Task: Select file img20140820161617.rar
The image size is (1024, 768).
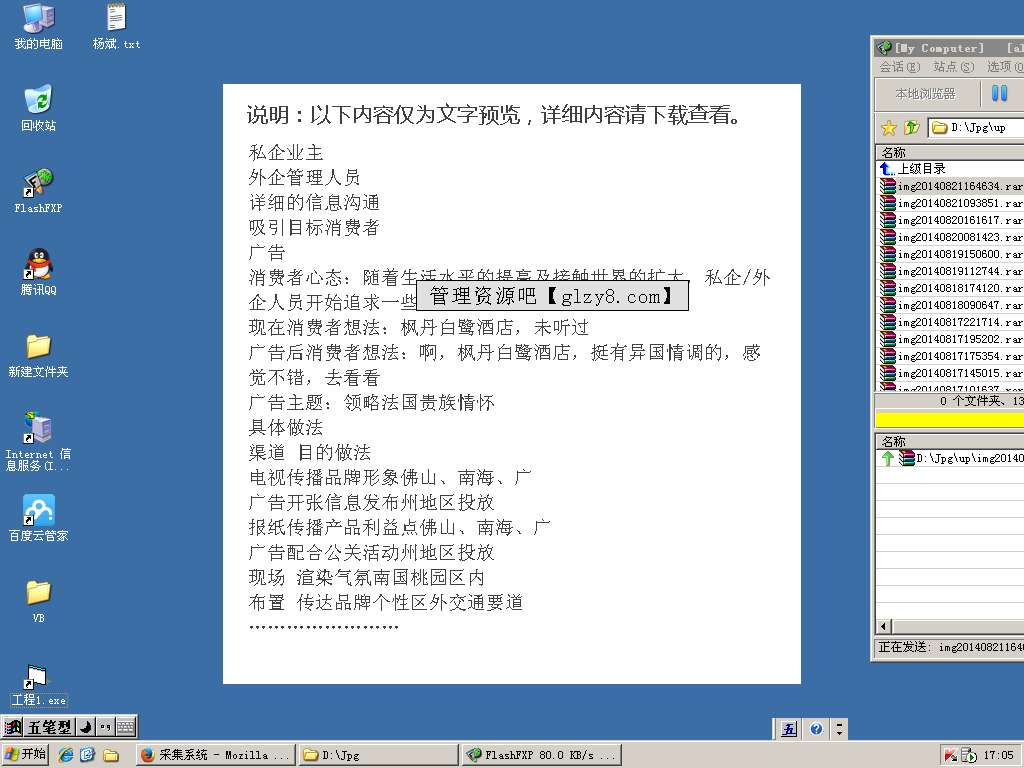Action: 950,220
